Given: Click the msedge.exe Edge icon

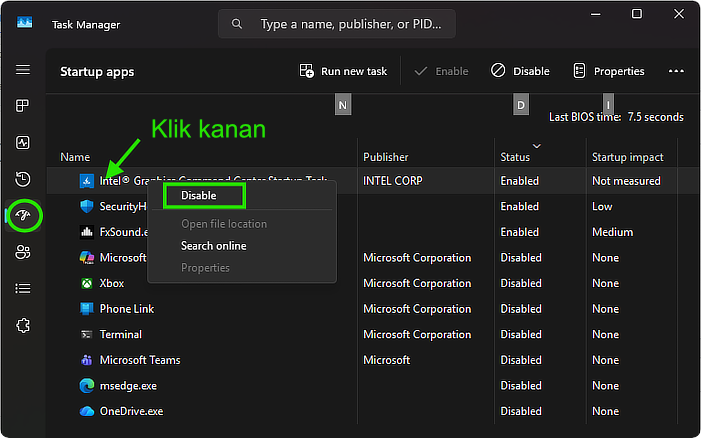Looking at the screenshot, I should click(87, 386).
